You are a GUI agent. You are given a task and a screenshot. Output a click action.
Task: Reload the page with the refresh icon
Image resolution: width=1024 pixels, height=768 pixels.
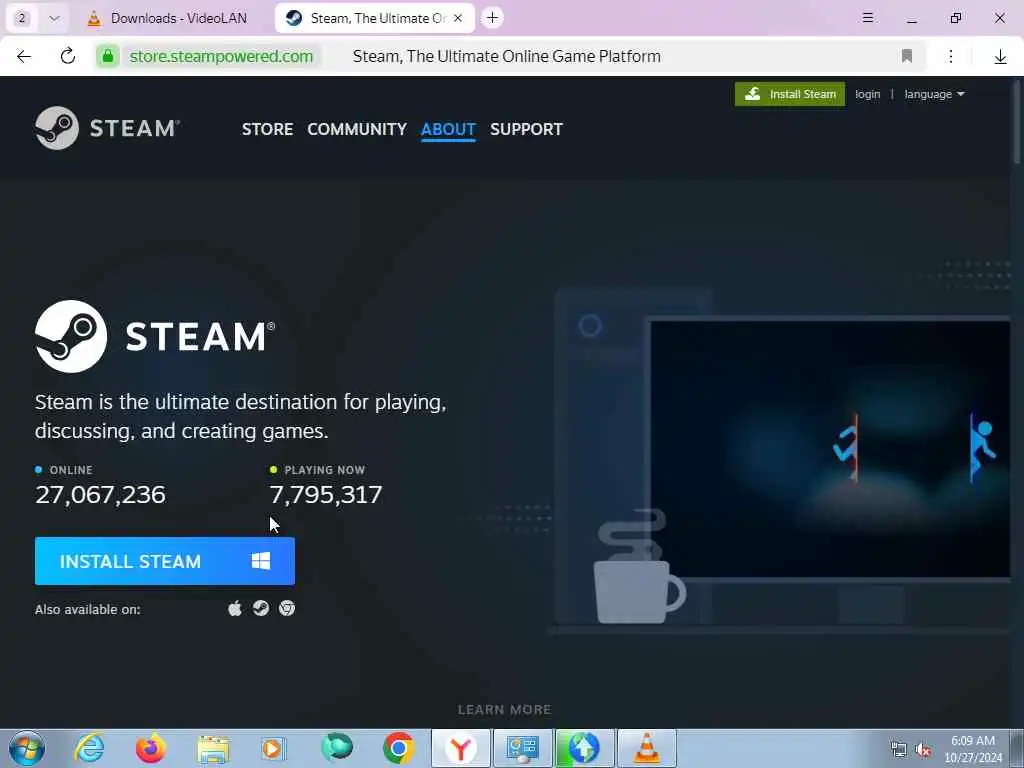click(67, 56)
